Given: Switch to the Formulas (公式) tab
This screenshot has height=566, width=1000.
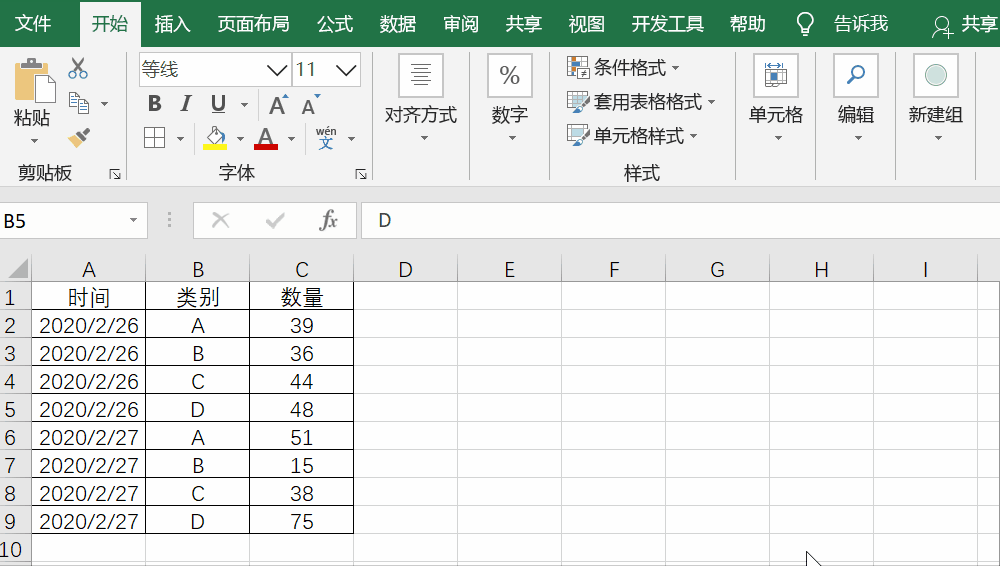Looking at the screenshot, I should point(335,24).
